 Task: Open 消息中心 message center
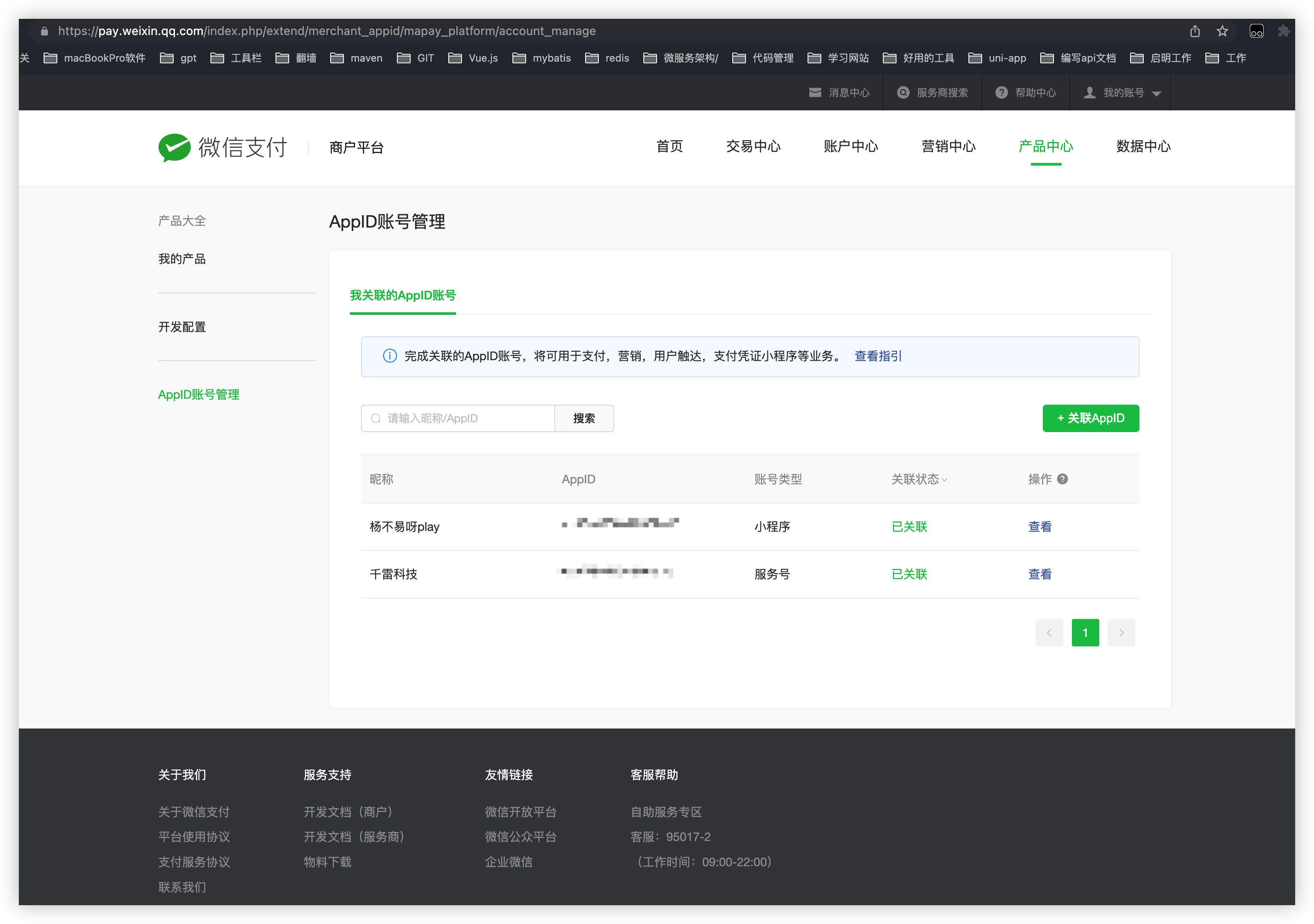839,93
